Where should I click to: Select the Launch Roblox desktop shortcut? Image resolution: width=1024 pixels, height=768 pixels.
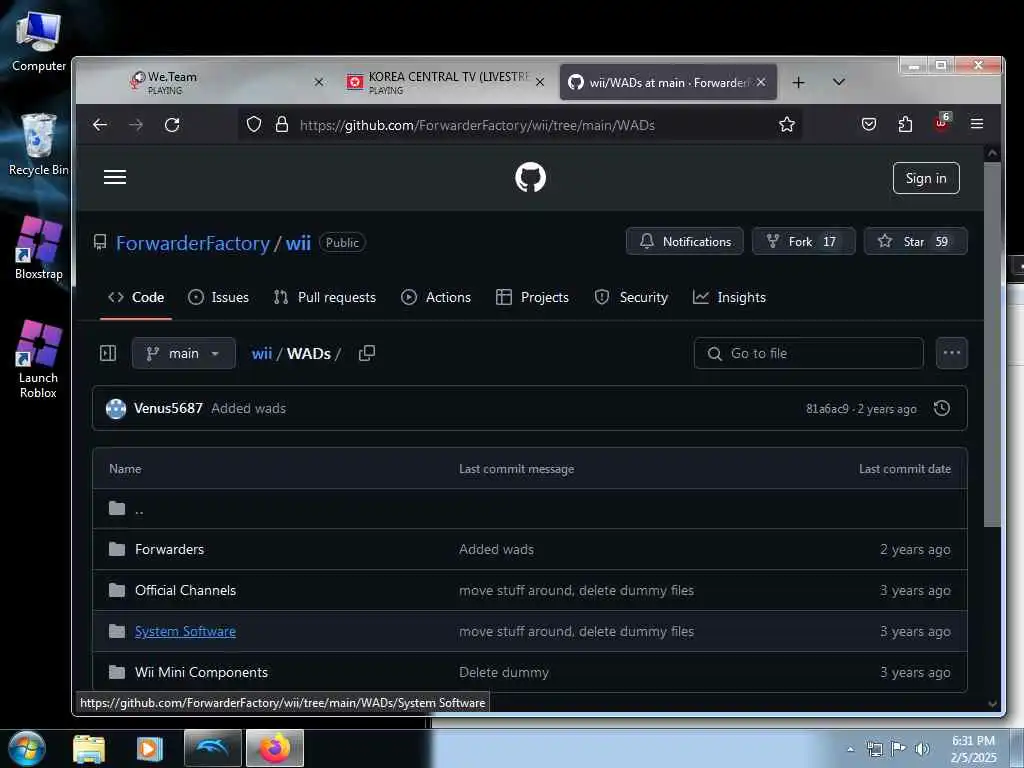click(38, 359)
